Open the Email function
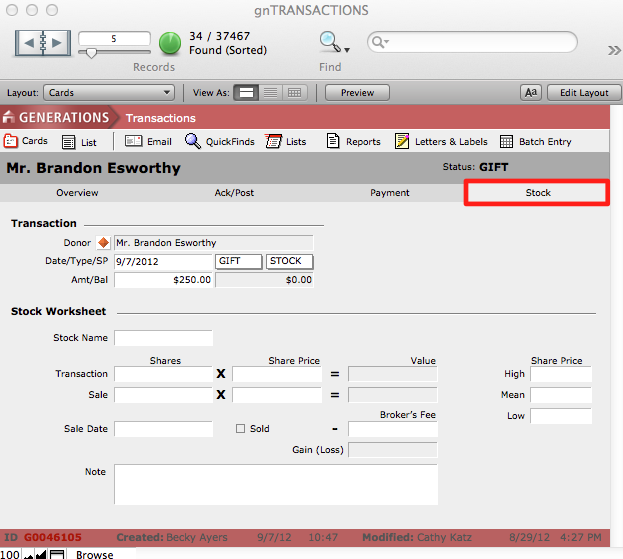Image resolution: width=623 pixels, height=559 pixels. click(148, 142)
